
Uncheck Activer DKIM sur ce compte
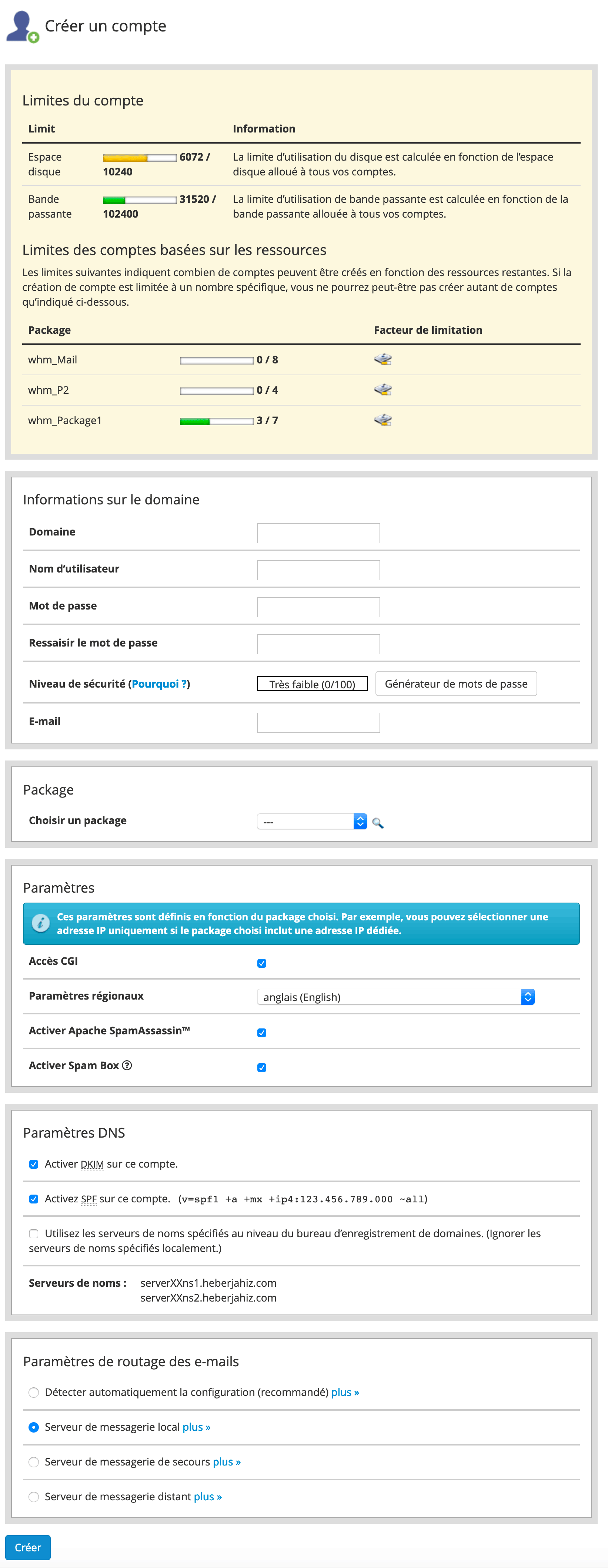[x=33, y=1164]
